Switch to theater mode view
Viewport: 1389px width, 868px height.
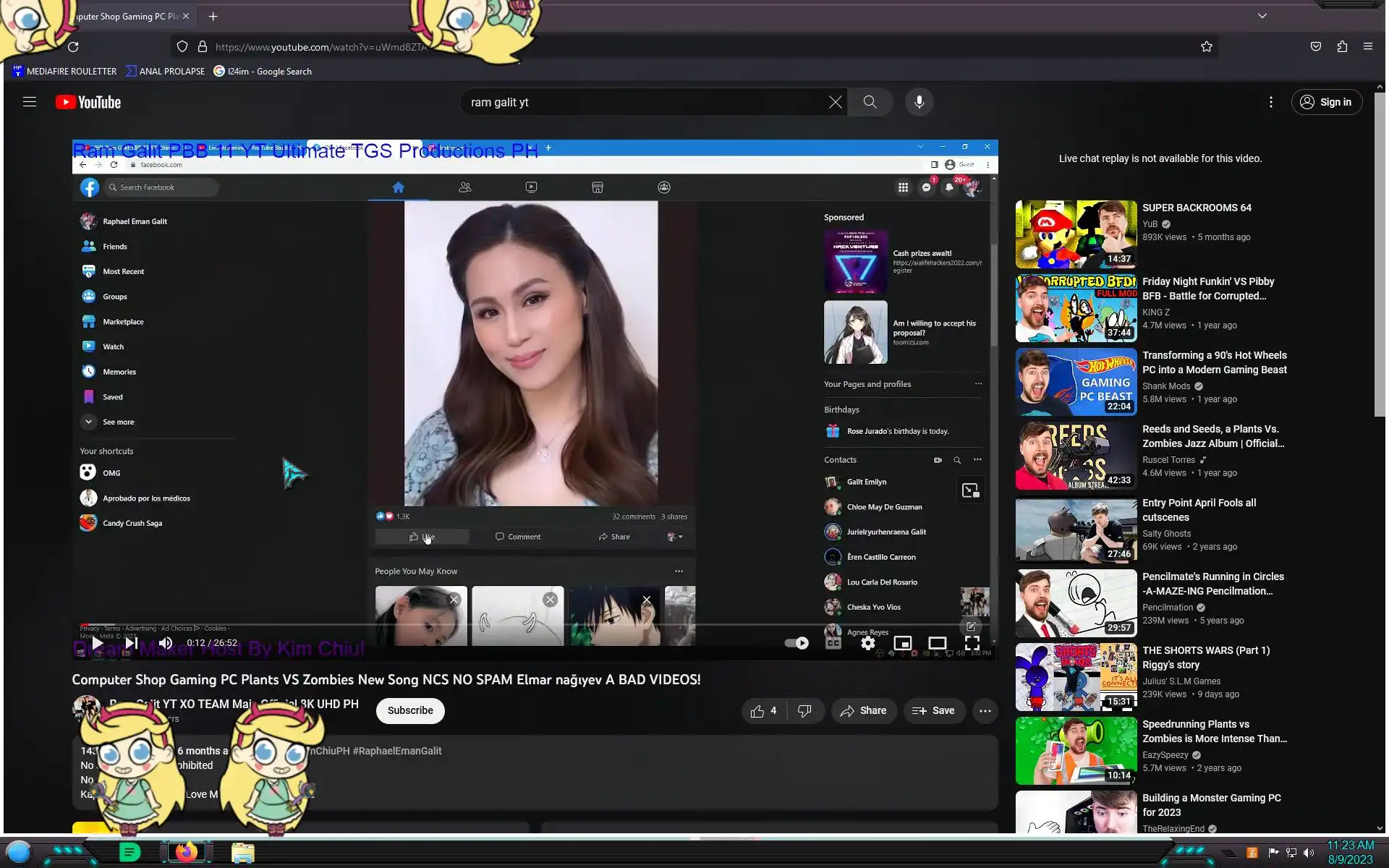click(937, 643)
